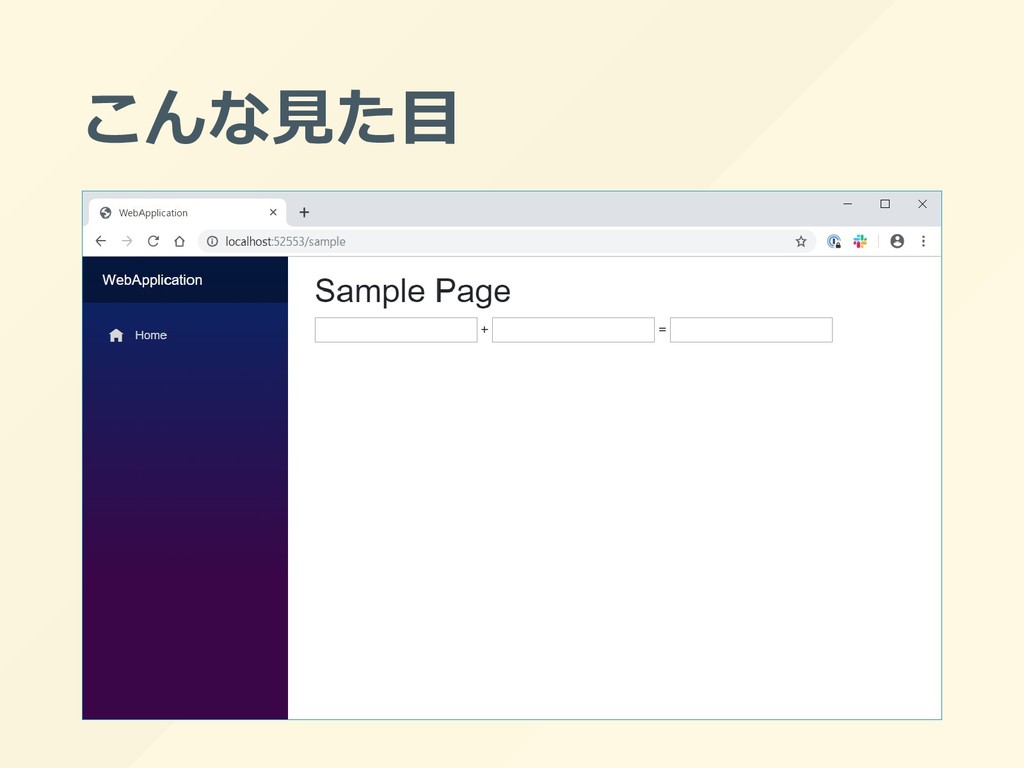Open the user profile avatar icon

[897, 241]
